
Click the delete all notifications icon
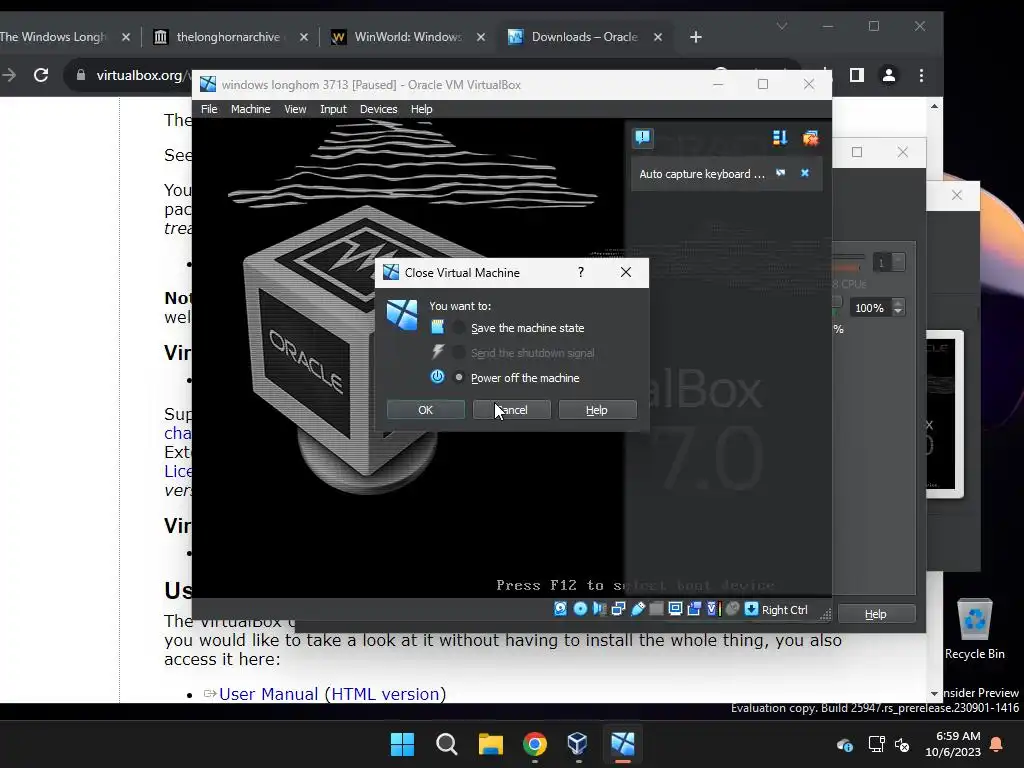pos(810,138)
